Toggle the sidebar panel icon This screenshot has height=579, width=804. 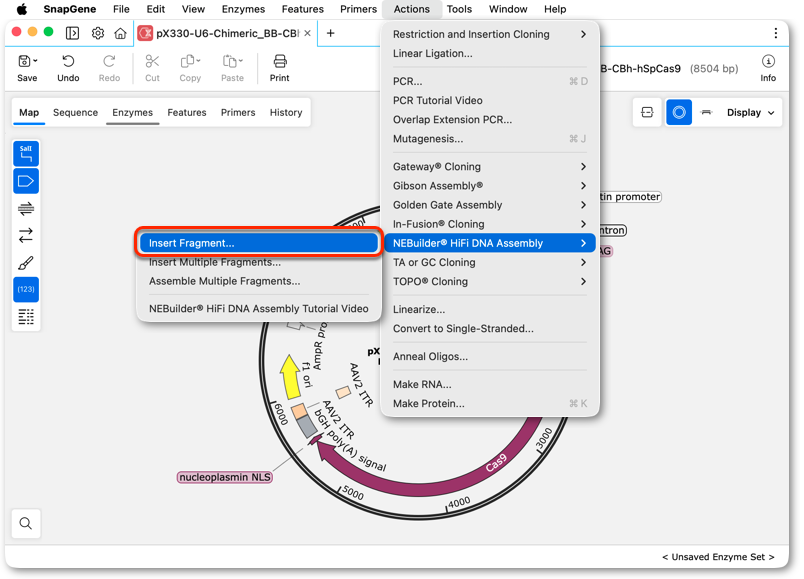point(72,33)
